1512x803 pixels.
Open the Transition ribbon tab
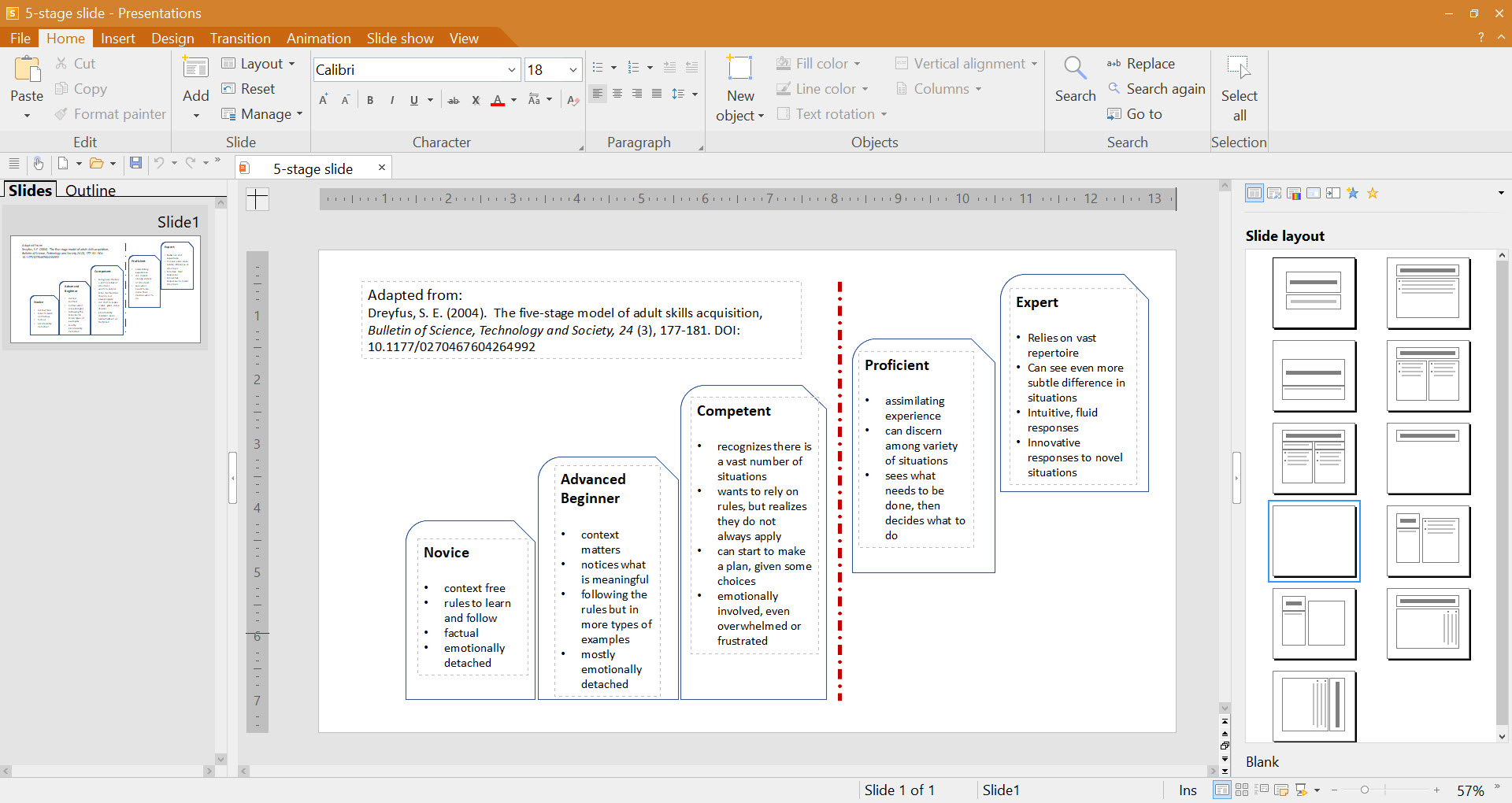pyautogui.click(x=240, y=38)
